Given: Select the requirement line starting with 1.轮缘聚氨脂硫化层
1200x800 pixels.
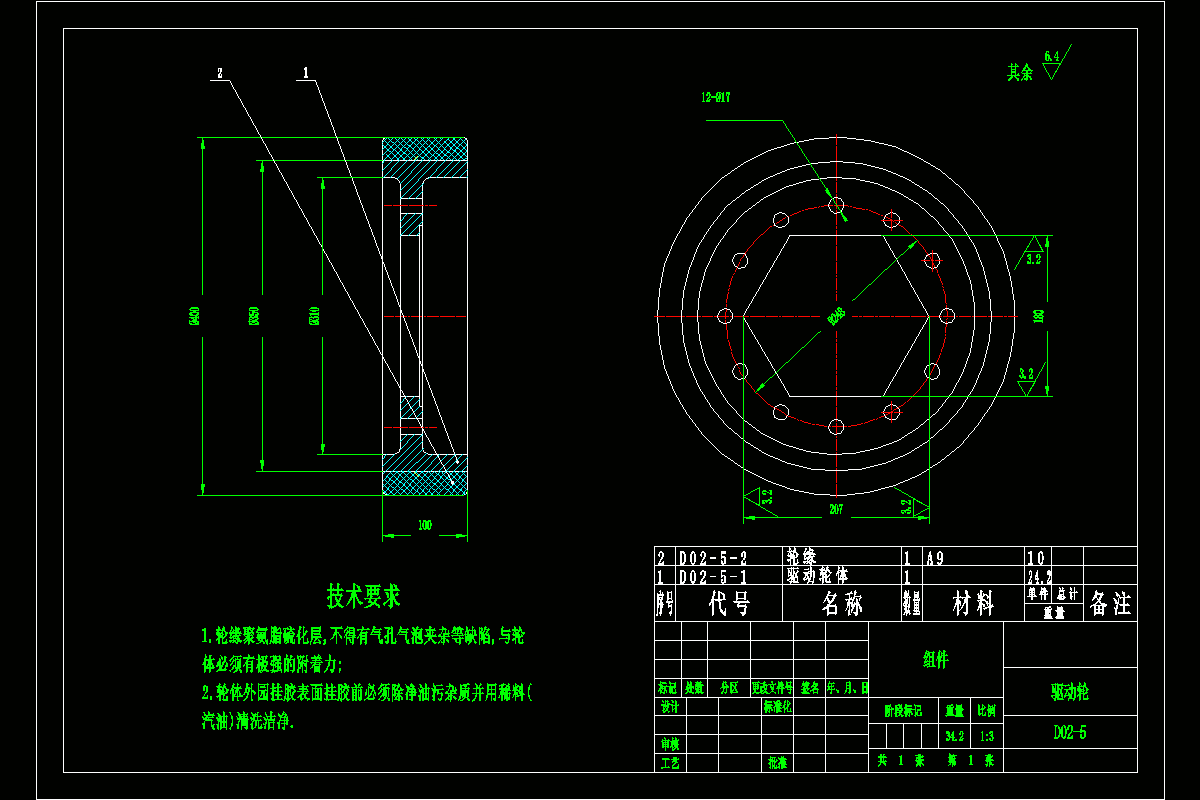Looking at the screenshot, I should coord(363,635).
